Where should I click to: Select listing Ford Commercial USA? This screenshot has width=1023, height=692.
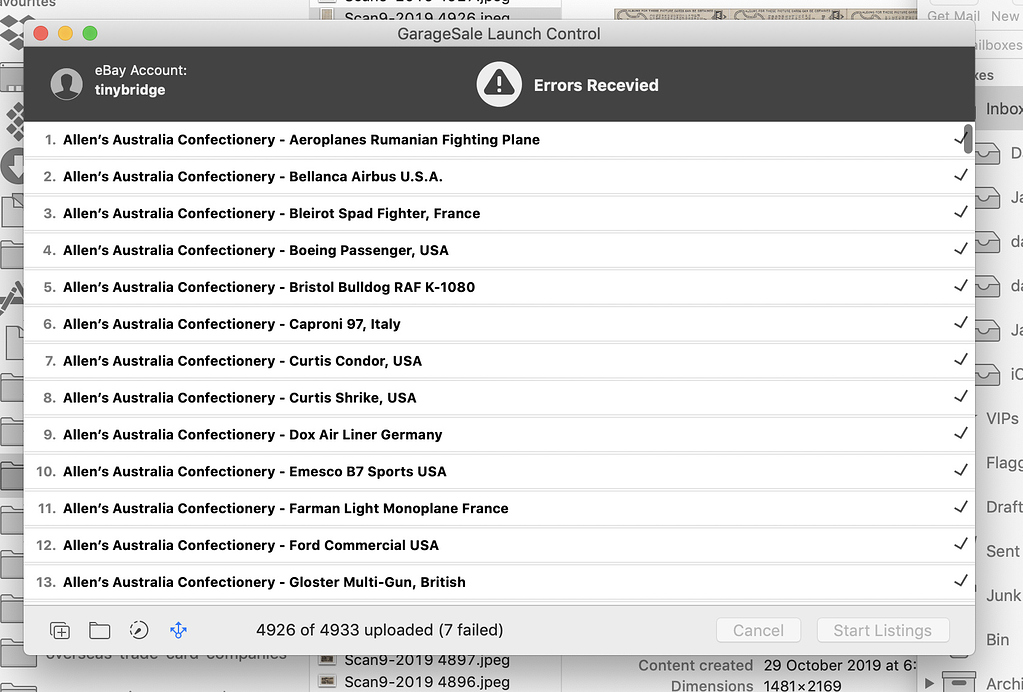coord(499,545)
